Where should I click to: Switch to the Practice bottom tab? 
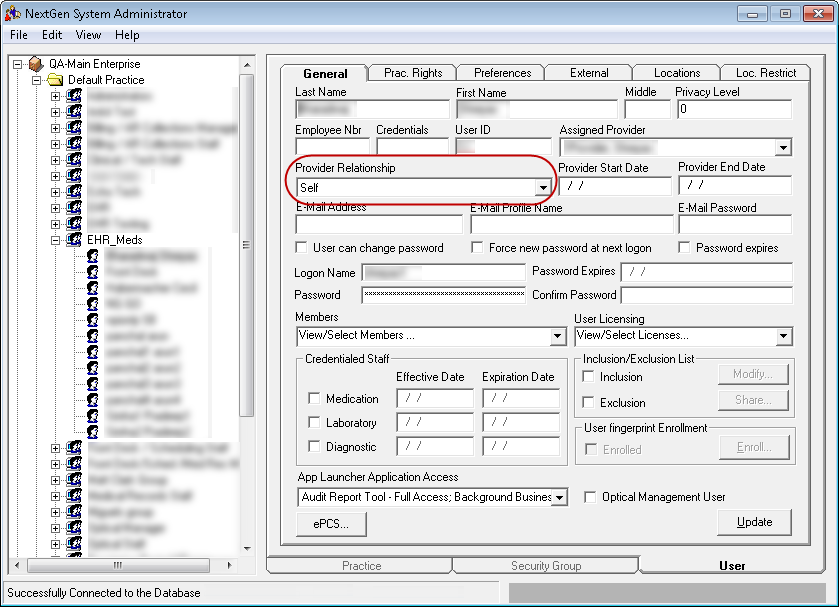(361, 566)
